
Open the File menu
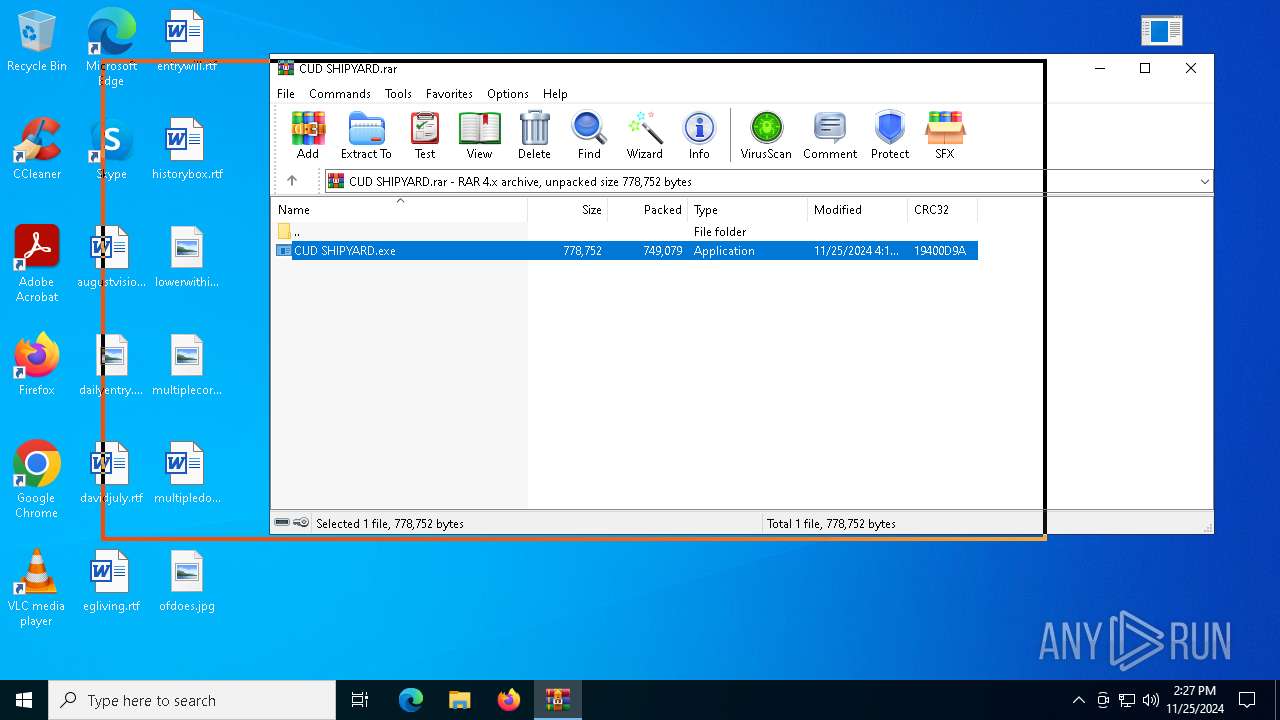(286, 93)
